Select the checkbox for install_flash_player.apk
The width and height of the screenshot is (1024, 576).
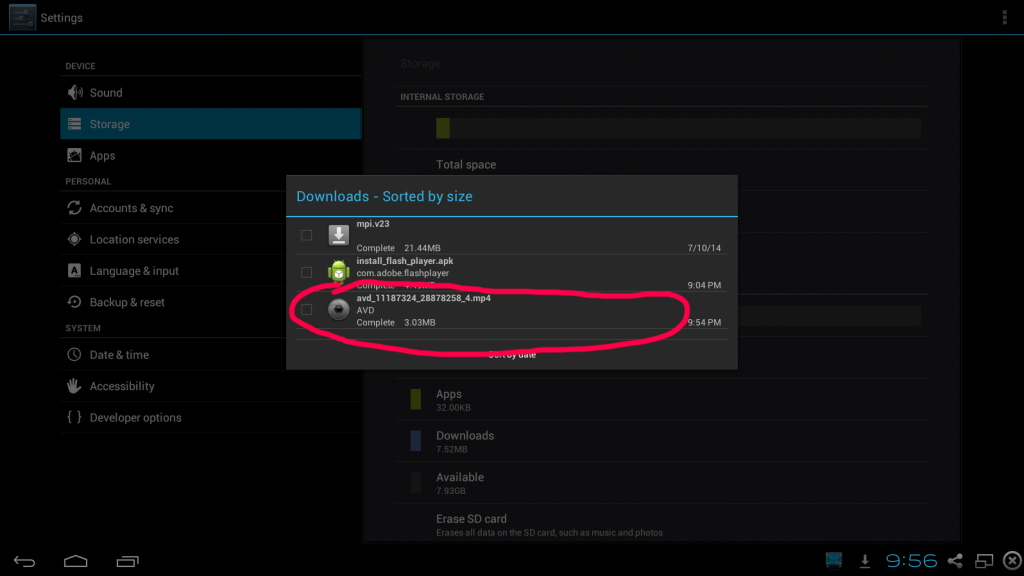[306, 272]
